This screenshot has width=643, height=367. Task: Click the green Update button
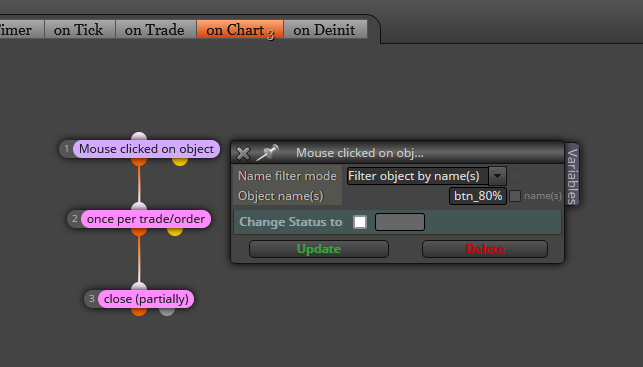click(319, 249)
